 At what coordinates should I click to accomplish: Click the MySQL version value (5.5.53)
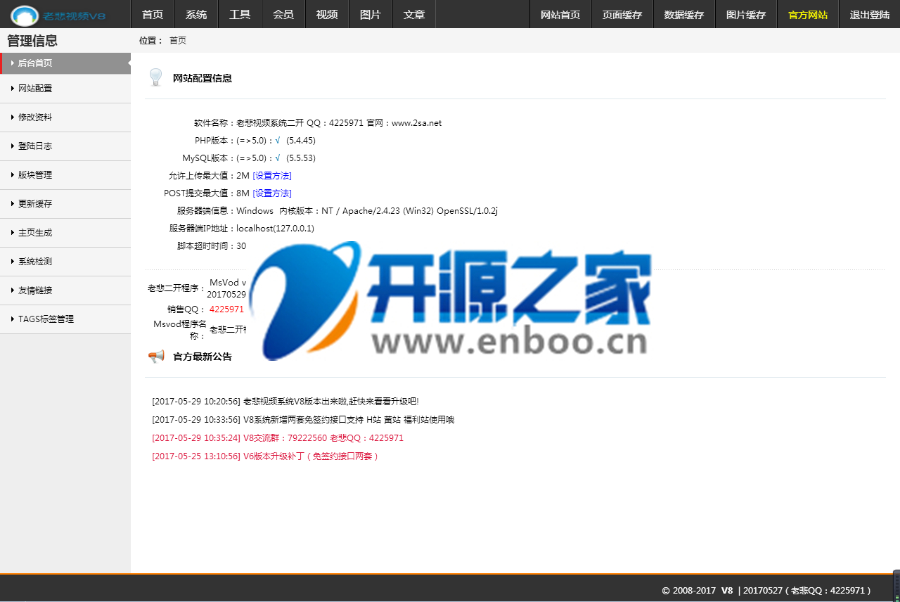(301, 158)
